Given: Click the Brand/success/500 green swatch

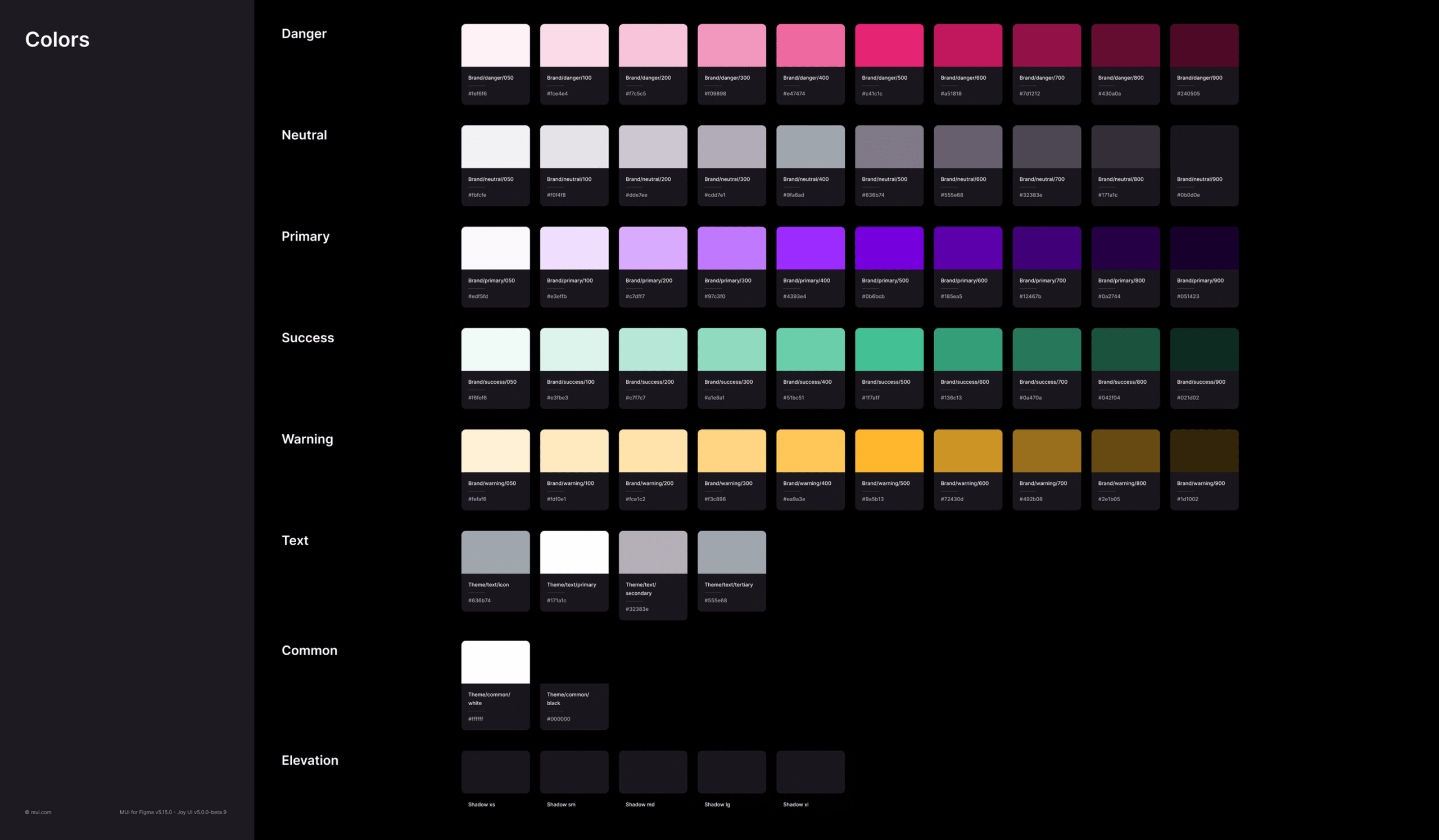Looking at the screenshot, I should pyautogui.click(x=889, y=349).
